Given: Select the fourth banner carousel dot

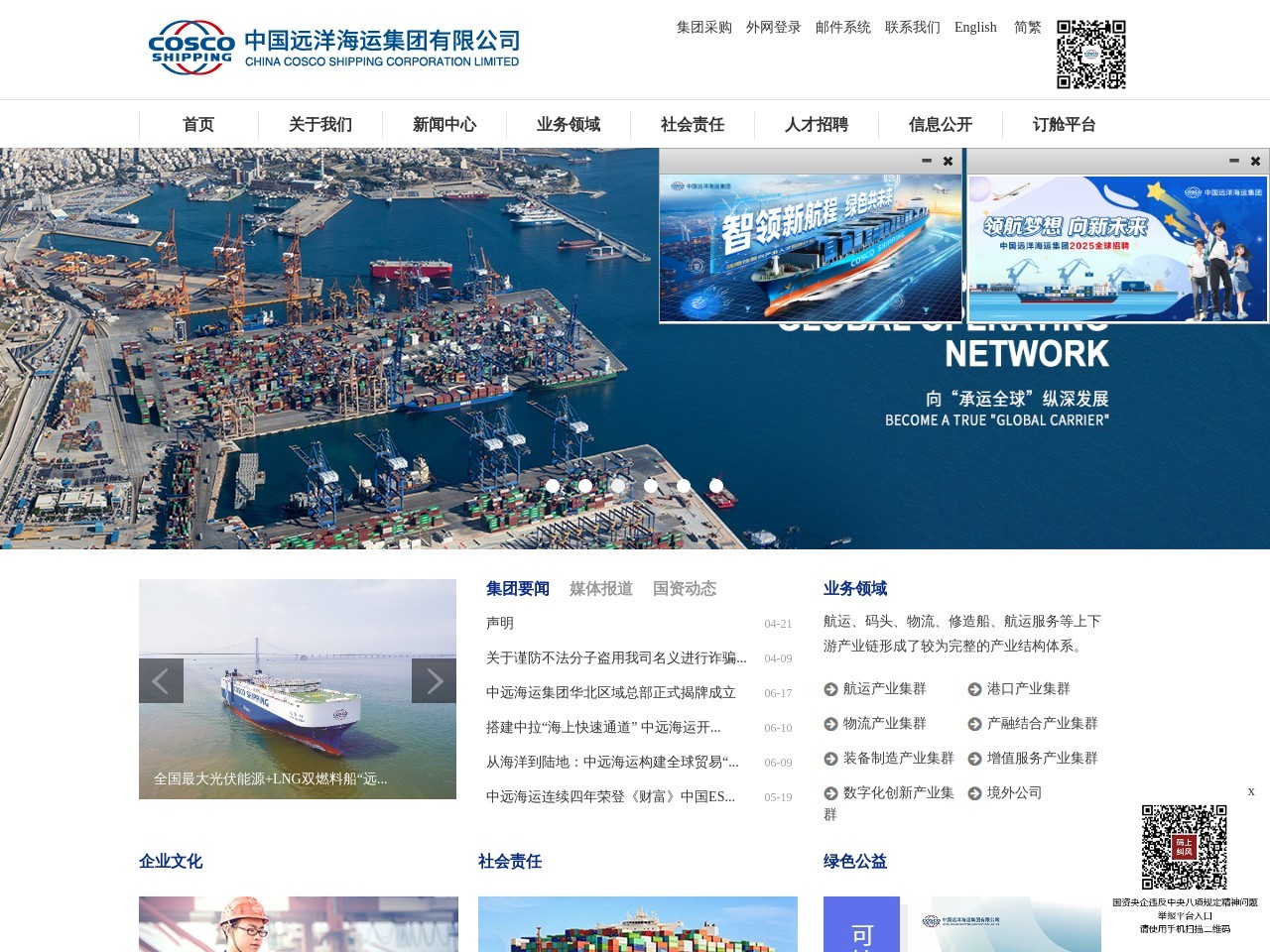Looking at the screenshot, I should (x=651, y=486).
